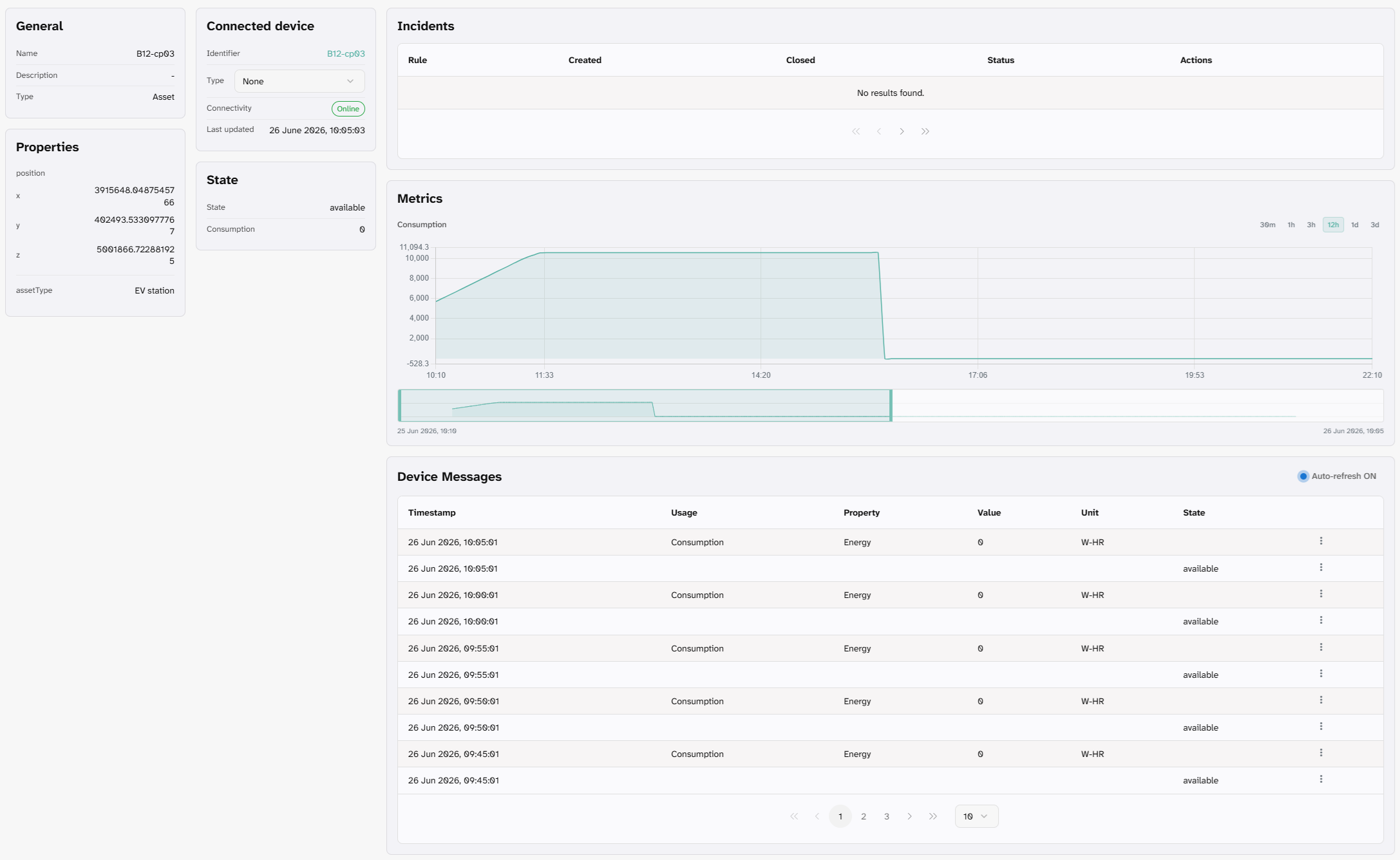
Task: Click the Value column header in Device Messages
Action: click(989, 512)
